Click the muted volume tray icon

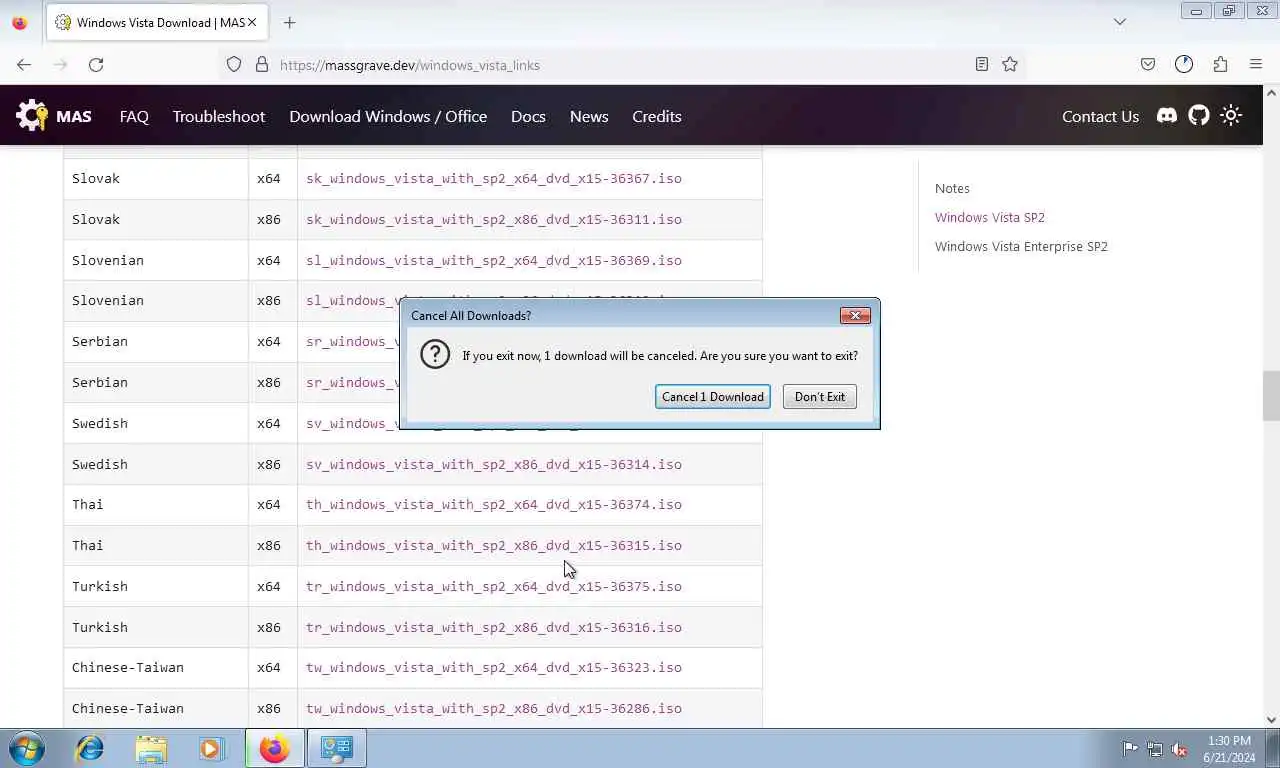tap(1180, 749)
